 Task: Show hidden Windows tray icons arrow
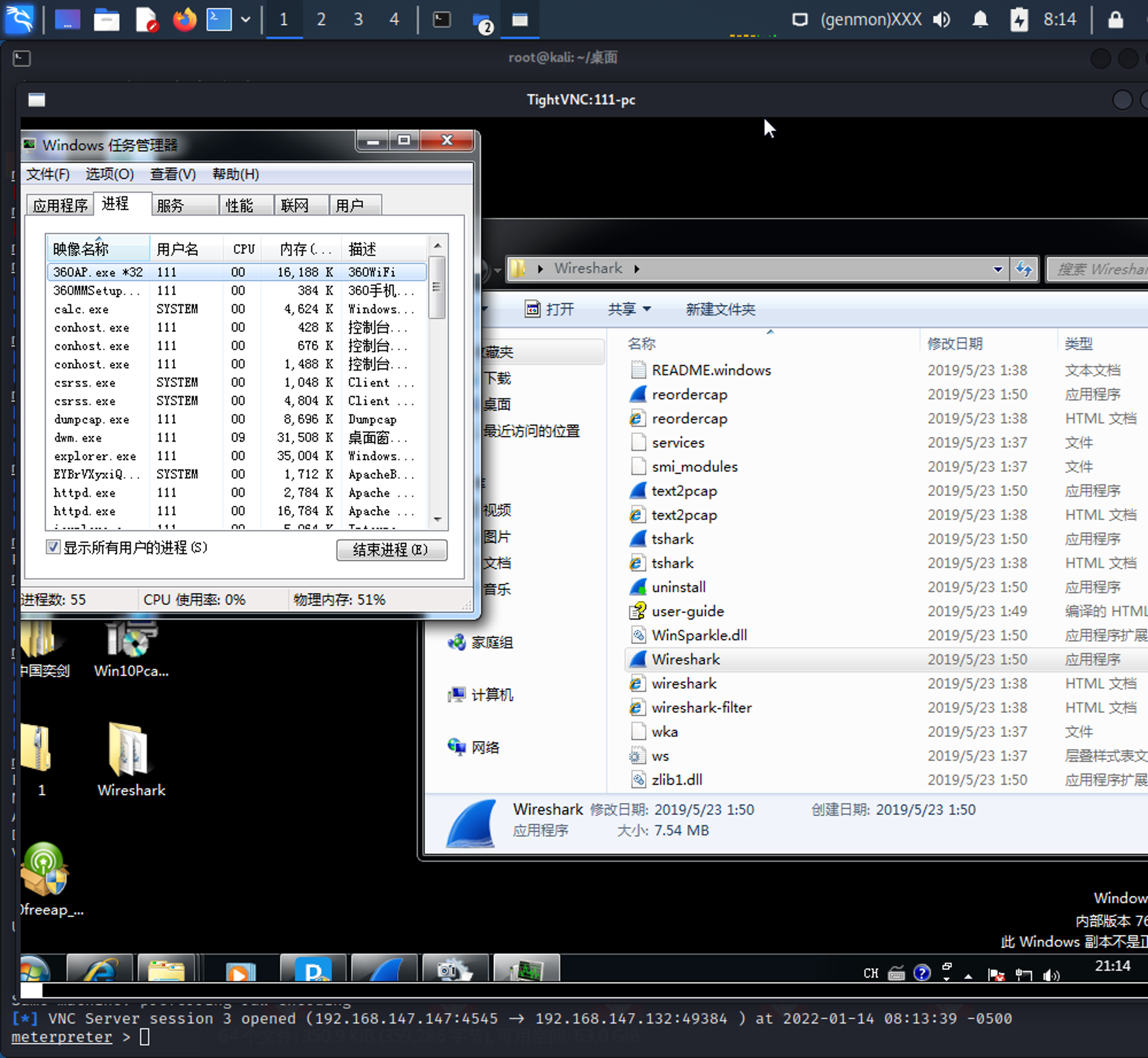(968, 975)
